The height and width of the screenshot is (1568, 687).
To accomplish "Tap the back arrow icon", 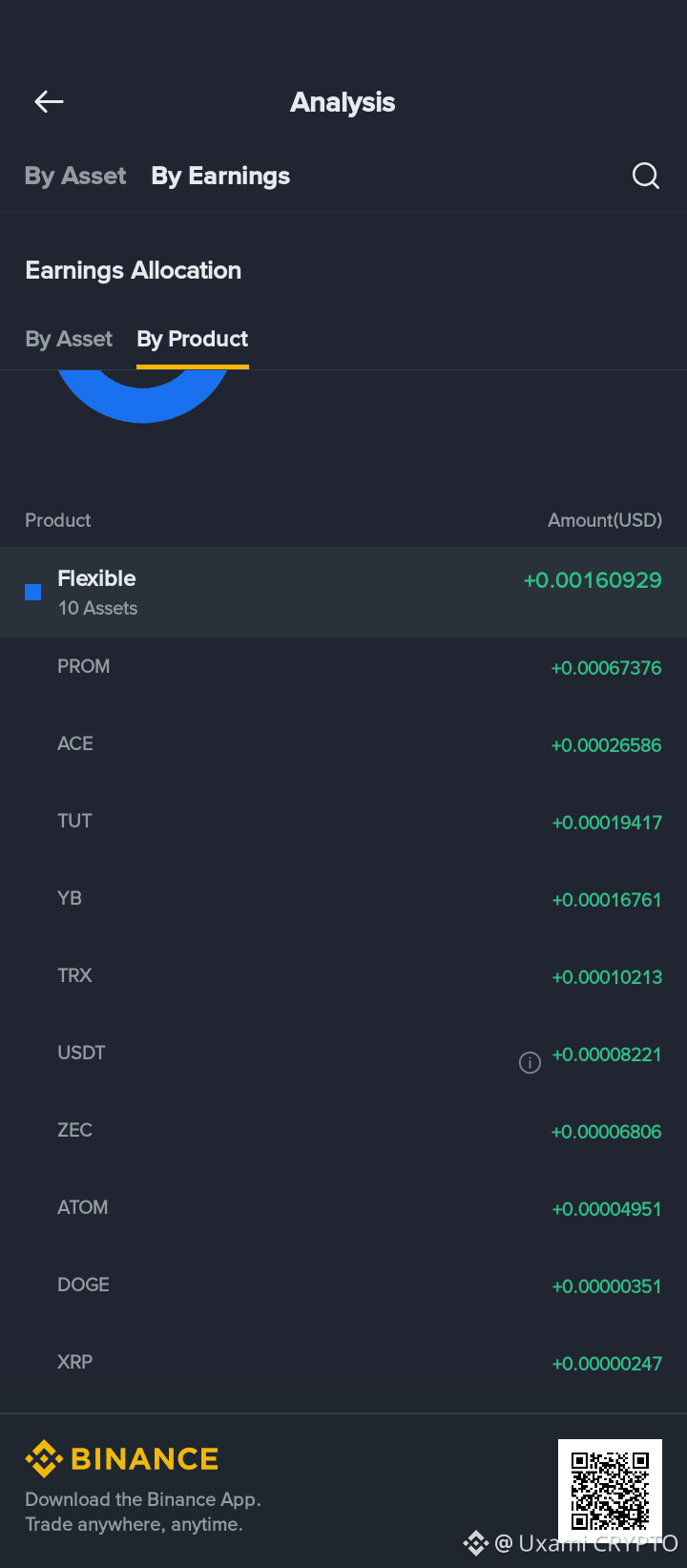I will 49,102.
